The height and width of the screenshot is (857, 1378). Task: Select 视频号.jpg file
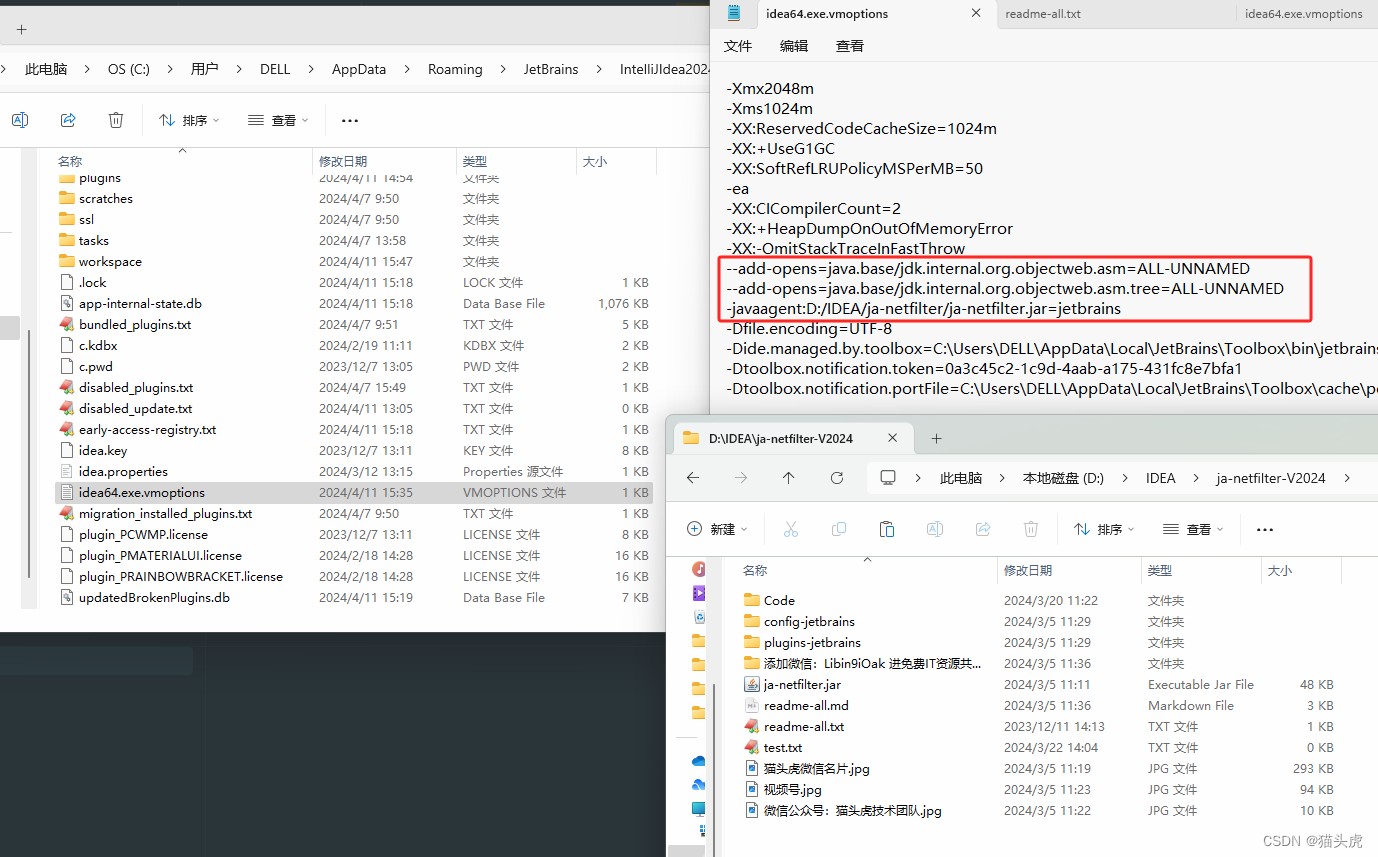tap(792, 789)
